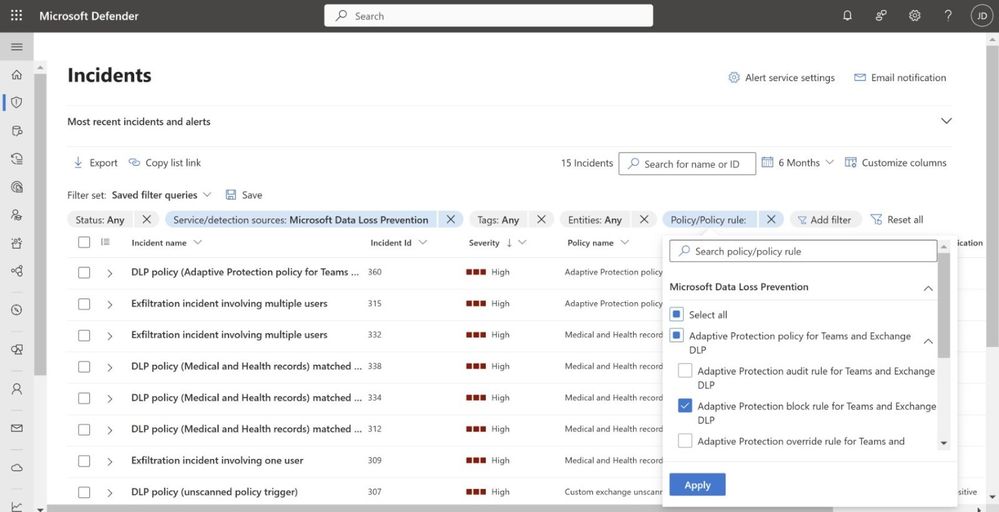This screenshot has height=512, width=999.
Task: Open the settings gear in header
Action: pos(914,16)
